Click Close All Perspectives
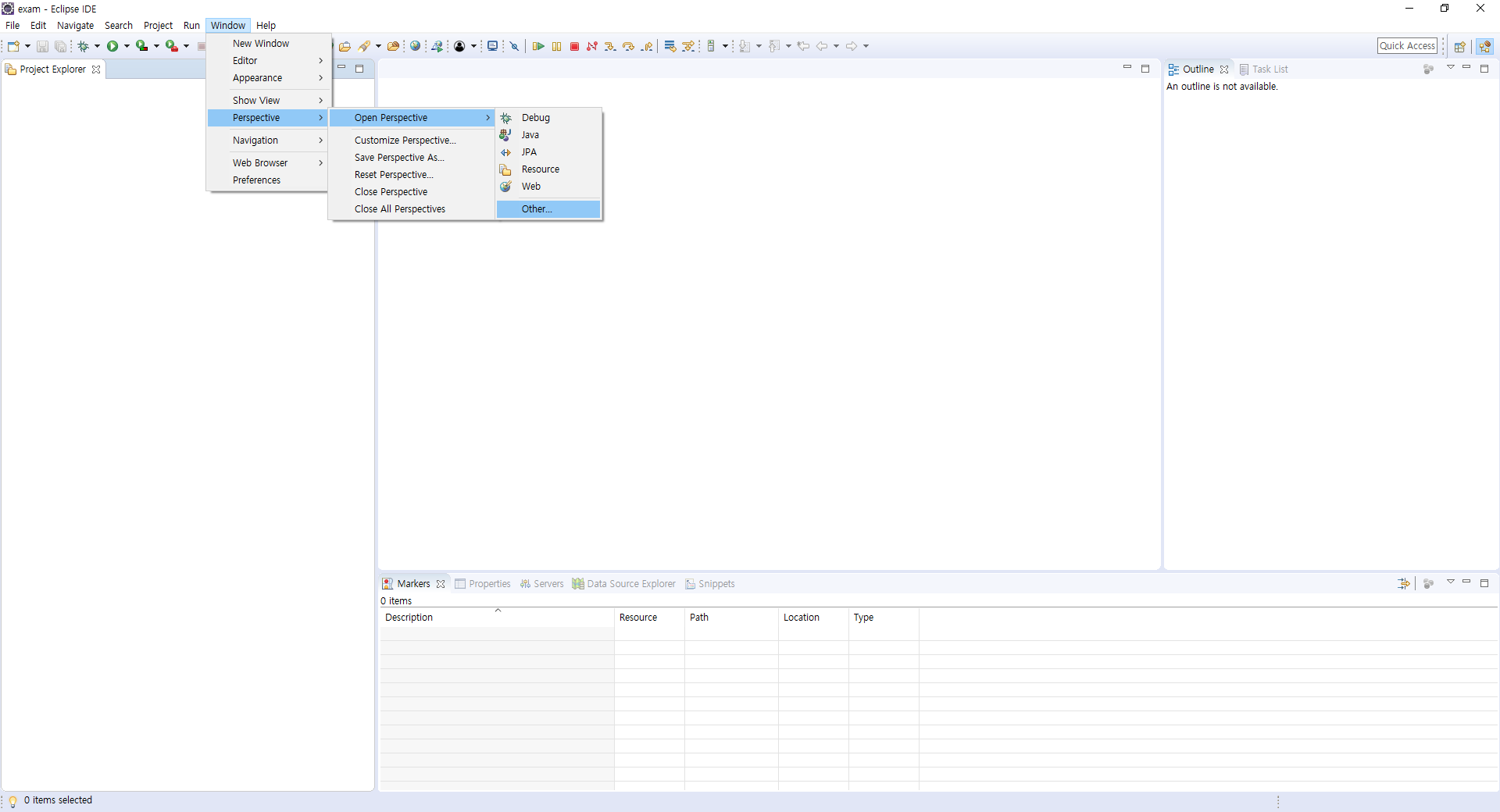1500x812 pixels. tap(412, 208)
